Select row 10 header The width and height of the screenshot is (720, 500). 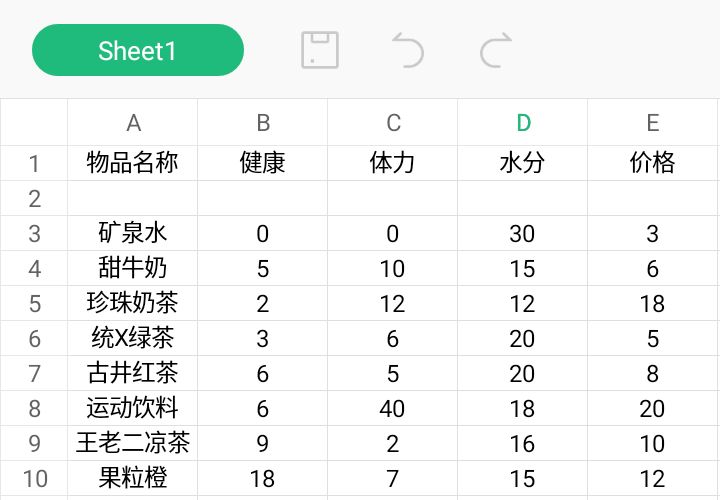point(34,479)
